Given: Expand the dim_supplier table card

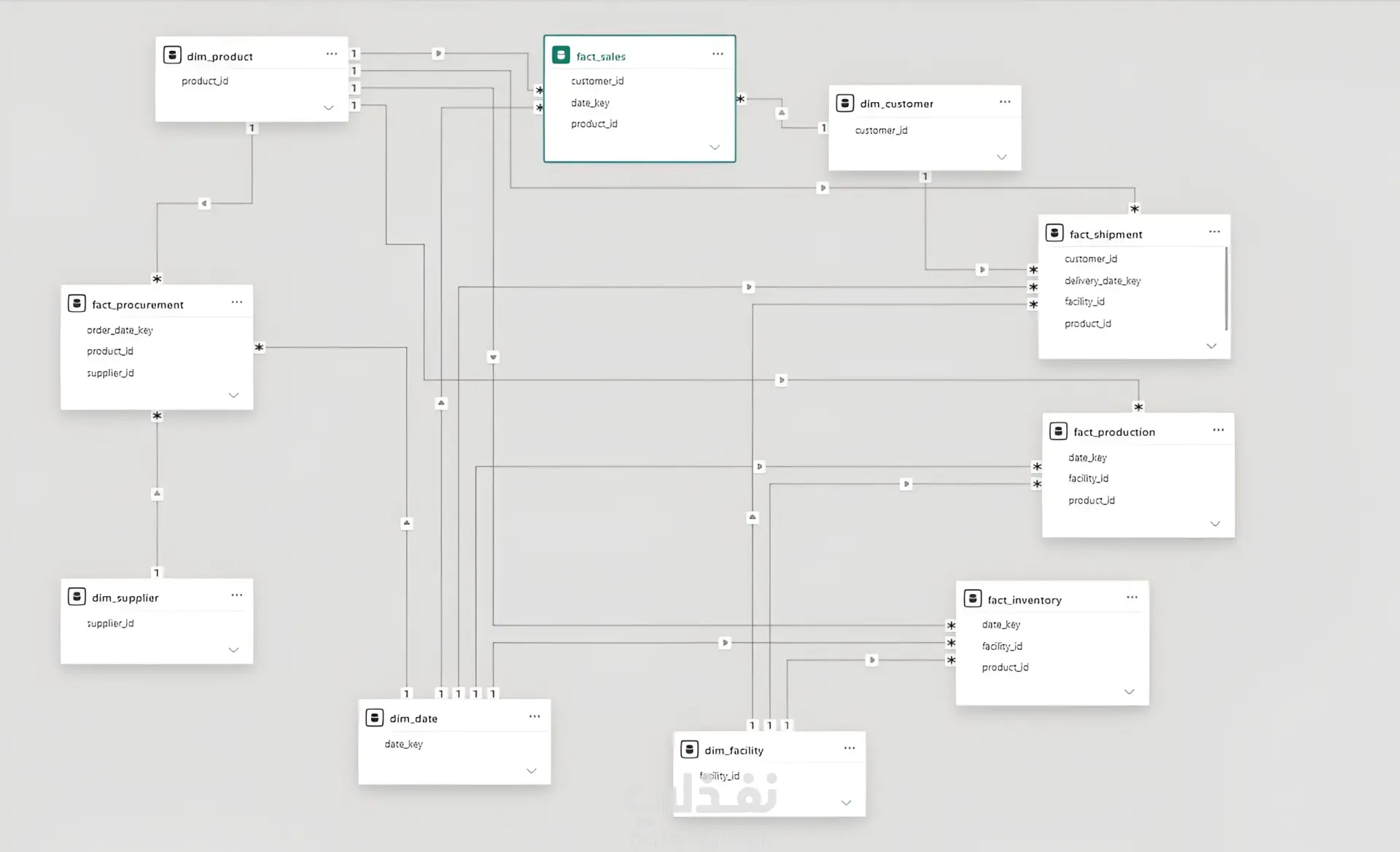Looking at the screenshot, I should click(x=233, y=650).
